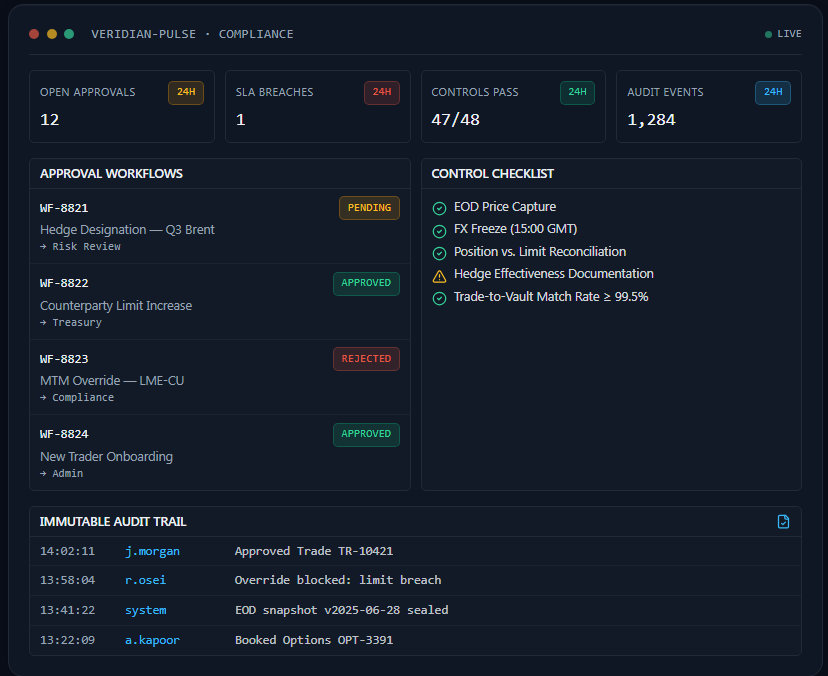Click the APPROVED badge for WF-8822

pos(366,284)
